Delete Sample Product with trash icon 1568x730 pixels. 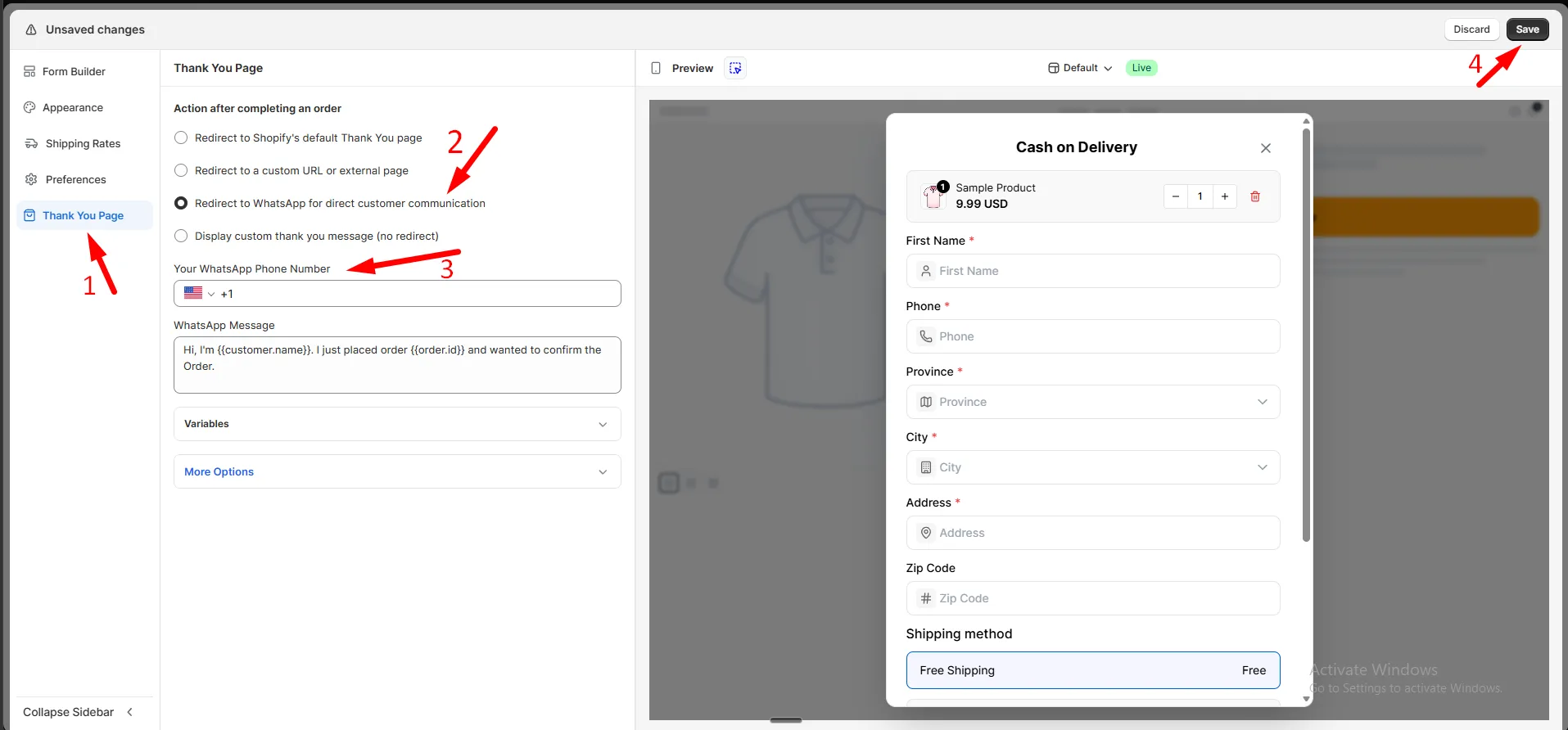pyautogui.click(x=1255, y=196)
